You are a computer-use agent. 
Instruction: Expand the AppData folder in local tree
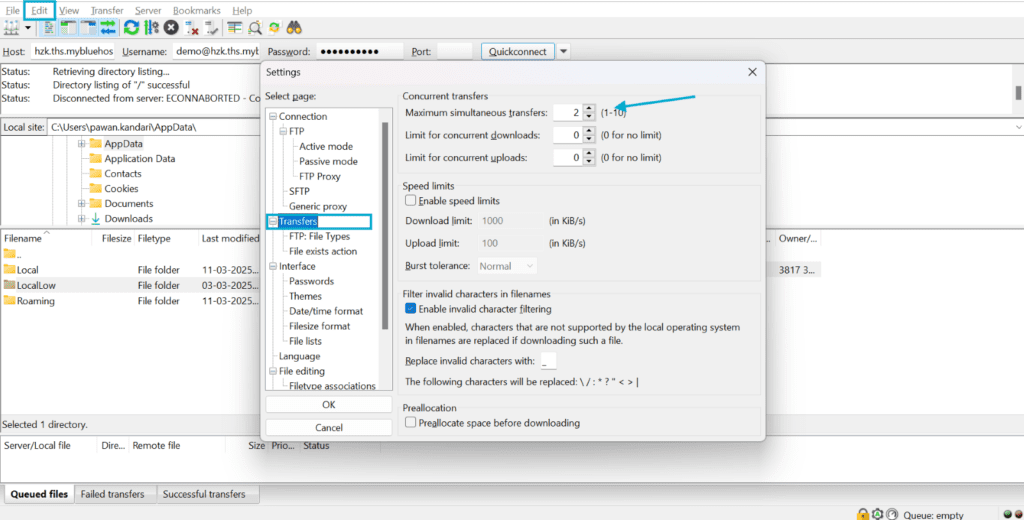tap(82, 144)
